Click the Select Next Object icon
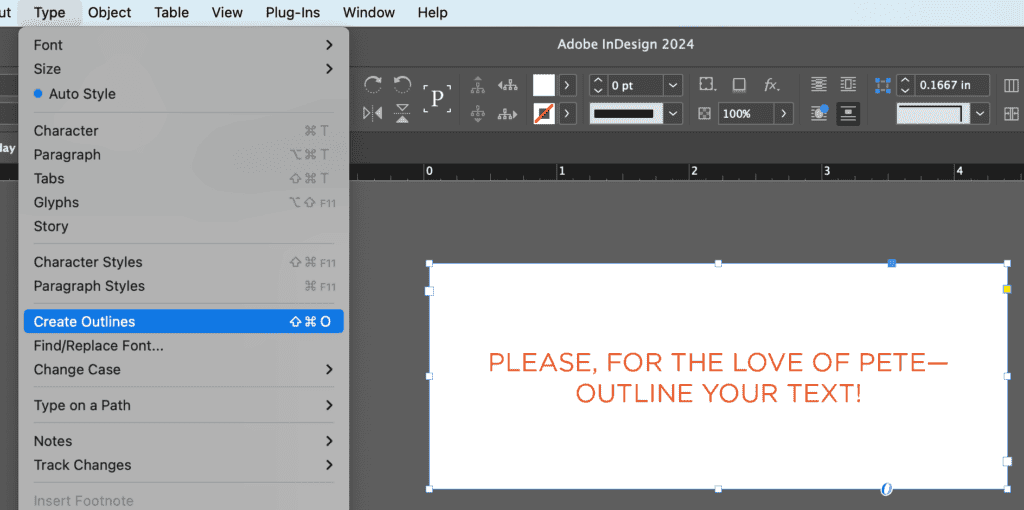This screenshot has width=1024, height=510. point(507,114)
